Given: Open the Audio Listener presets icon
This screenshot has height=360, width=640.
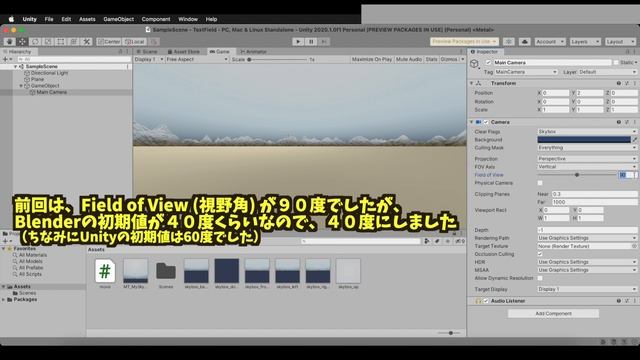Looking at the screenshot, I should (627, 301).
